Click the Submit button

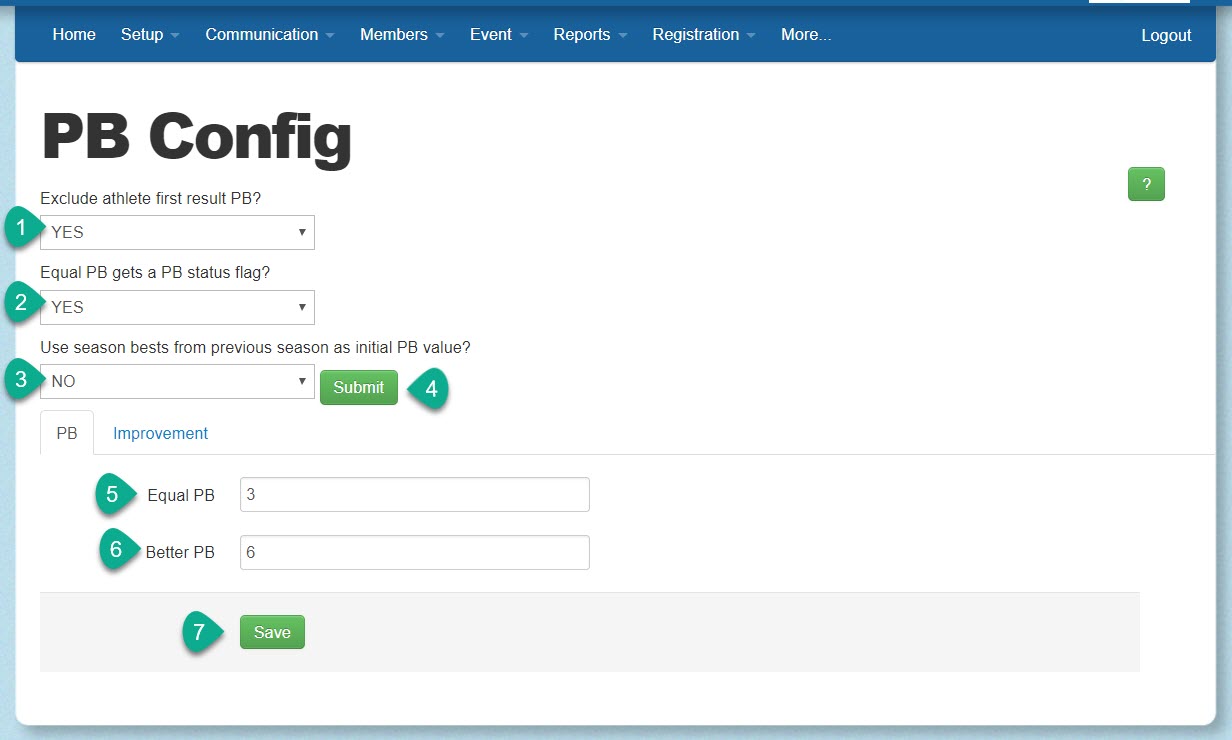click(359, 388)
